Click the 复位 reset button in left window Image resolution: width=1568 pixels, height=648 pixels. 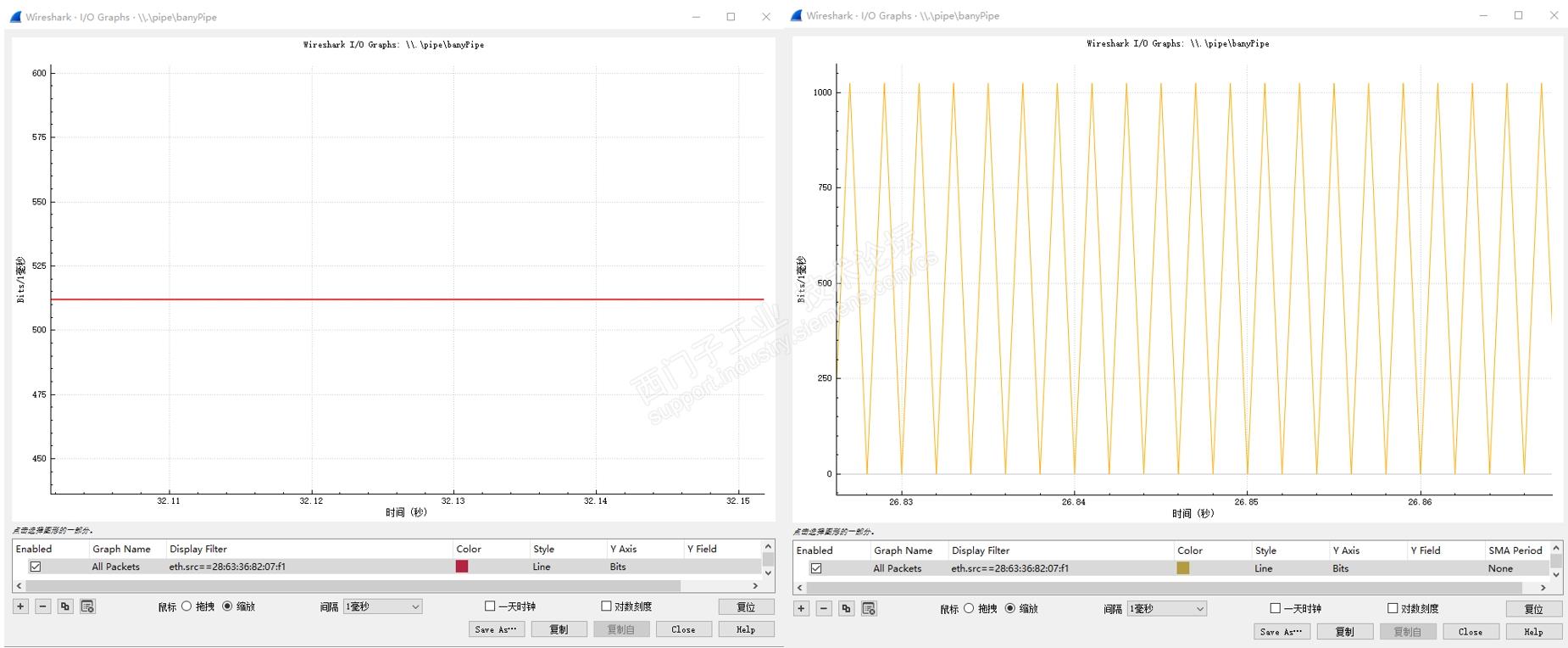click(746, 606)
